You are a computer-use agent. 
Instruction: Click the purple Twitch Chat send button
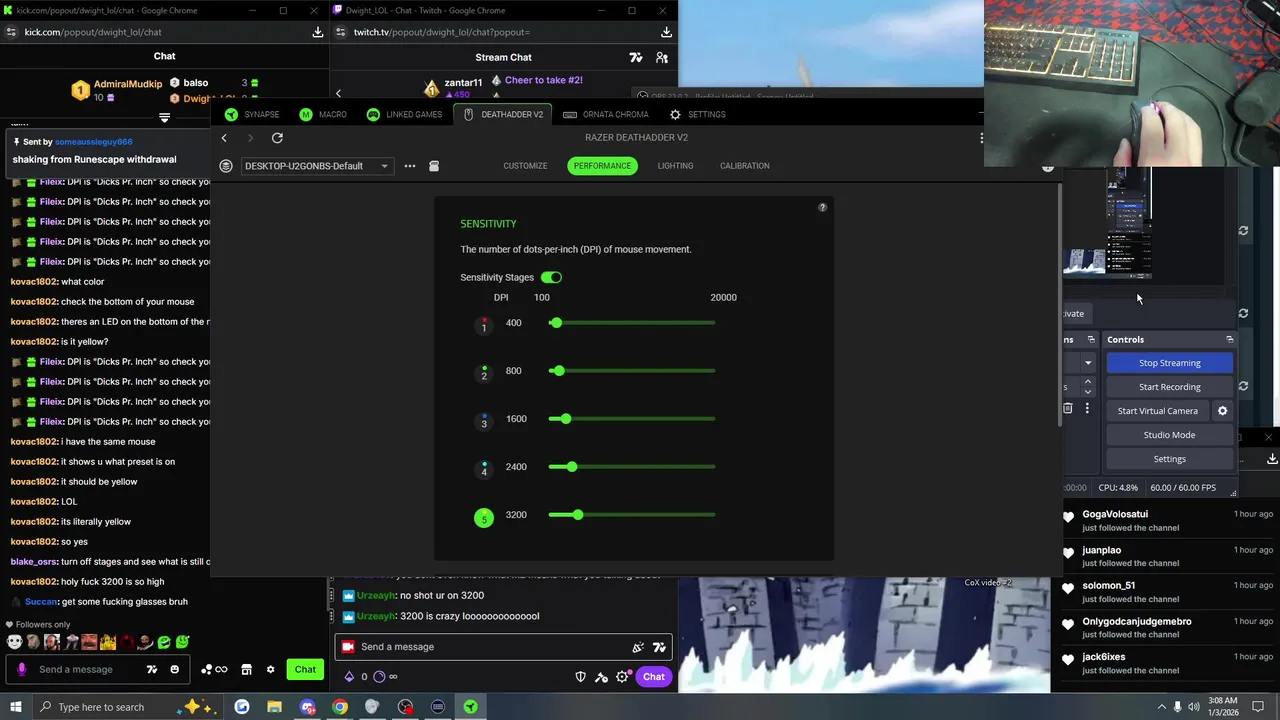pos(653,677)
